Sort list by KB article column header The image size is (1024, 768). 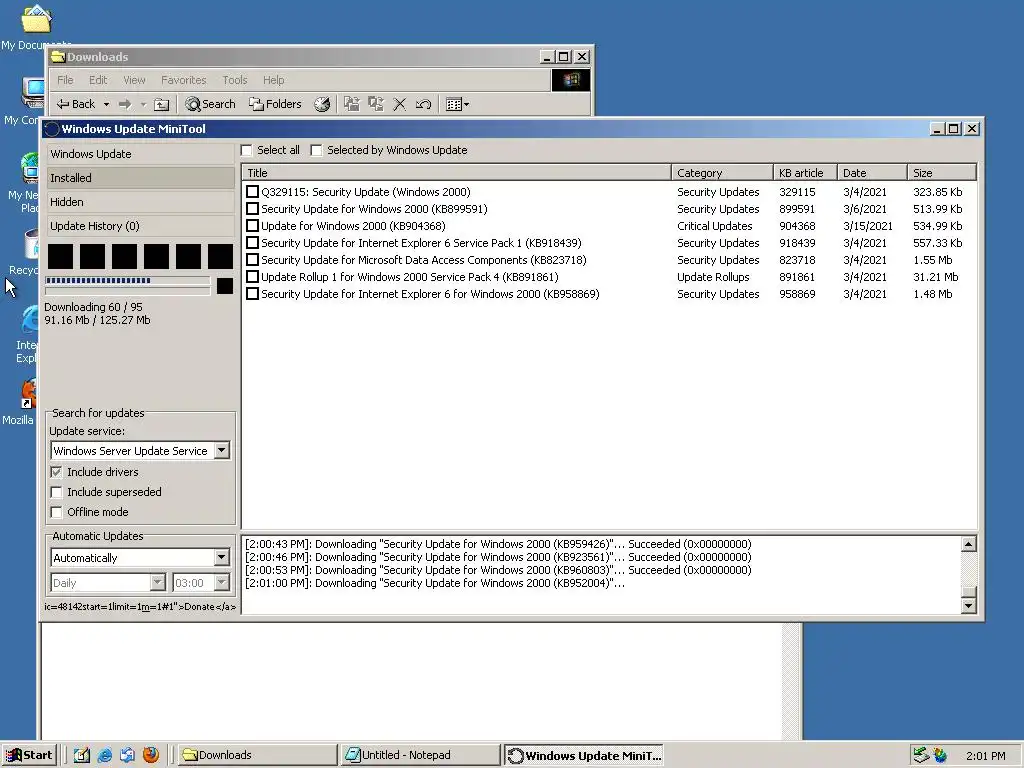click(805, 172)
